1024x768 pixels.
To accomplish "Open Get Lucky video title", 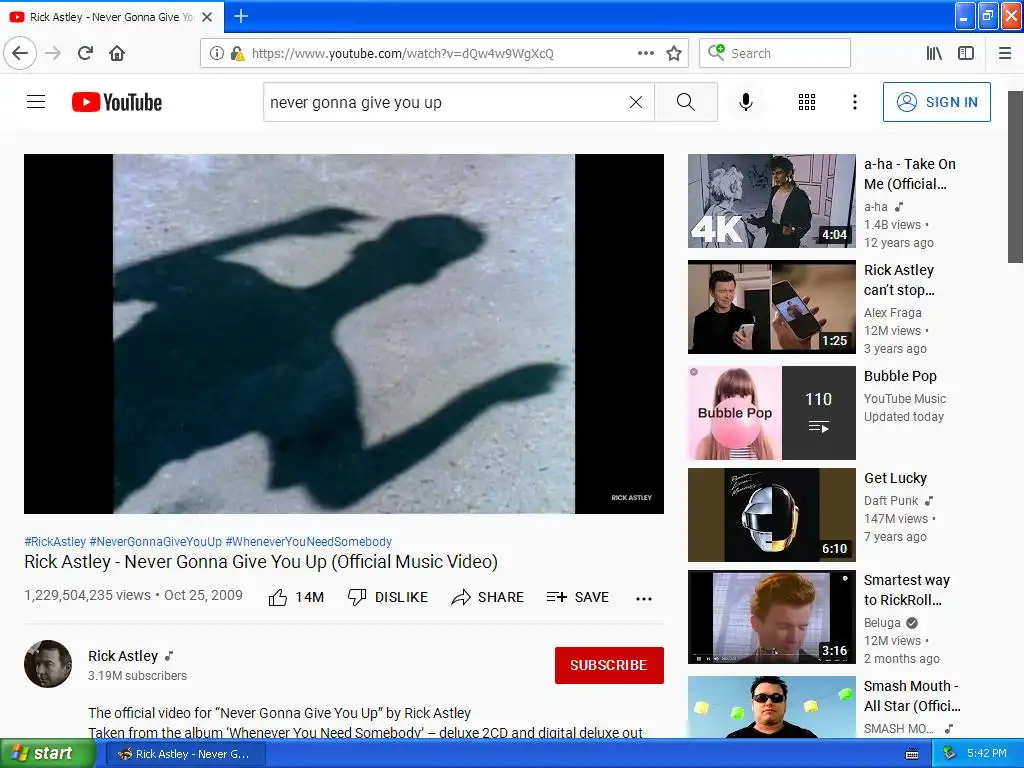I will pos(895,478).
